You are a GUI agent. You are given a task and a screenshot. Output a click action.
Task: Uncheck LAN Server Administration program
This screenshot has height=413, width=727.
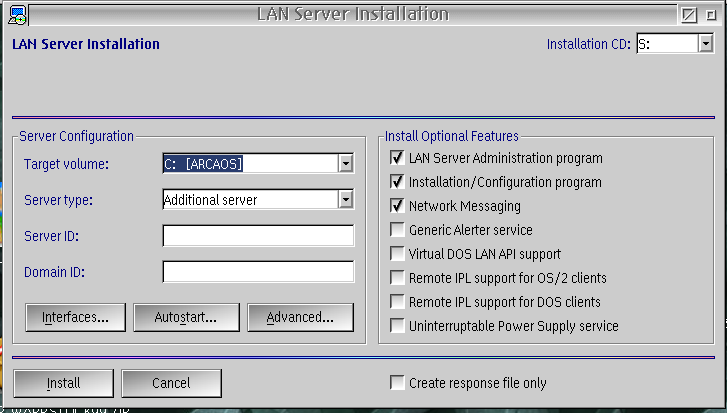(397, 158)
